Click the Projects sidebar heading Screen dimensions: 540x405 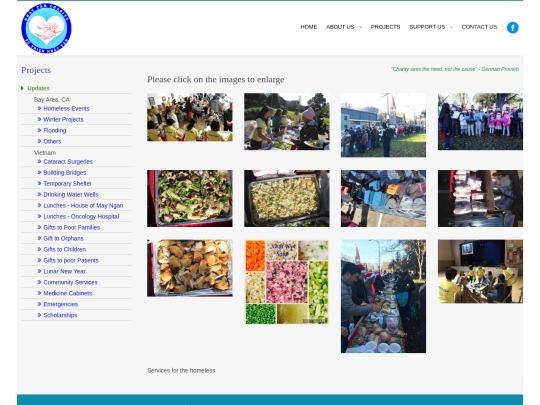[x=36, y=70]
